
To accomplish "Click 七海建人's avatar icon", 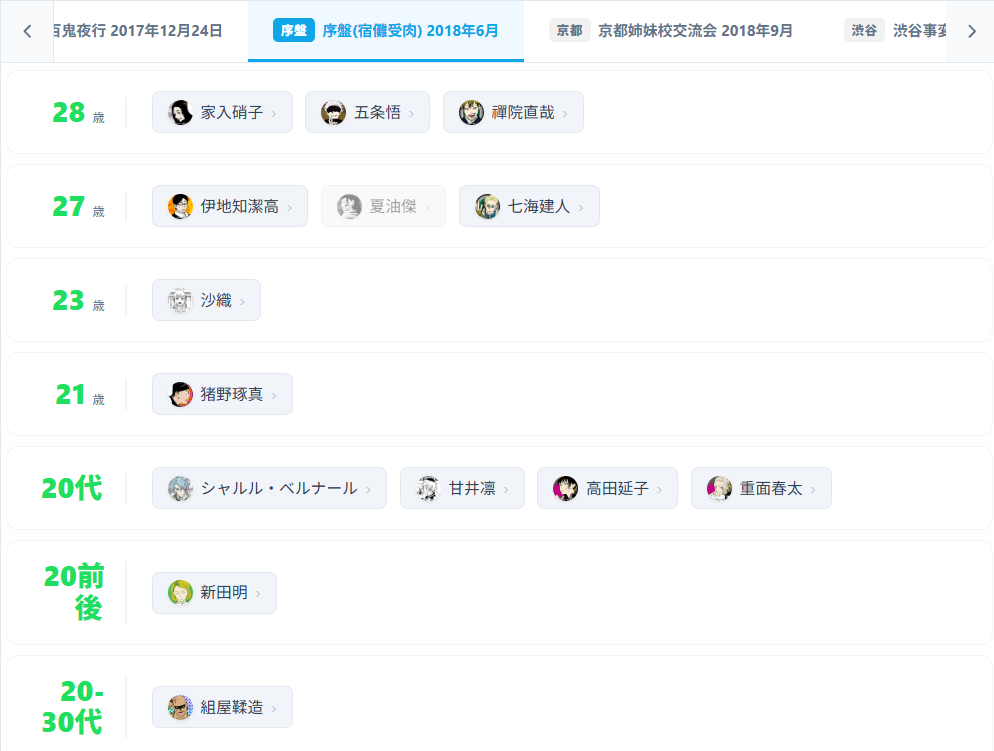I will [487, 206].
